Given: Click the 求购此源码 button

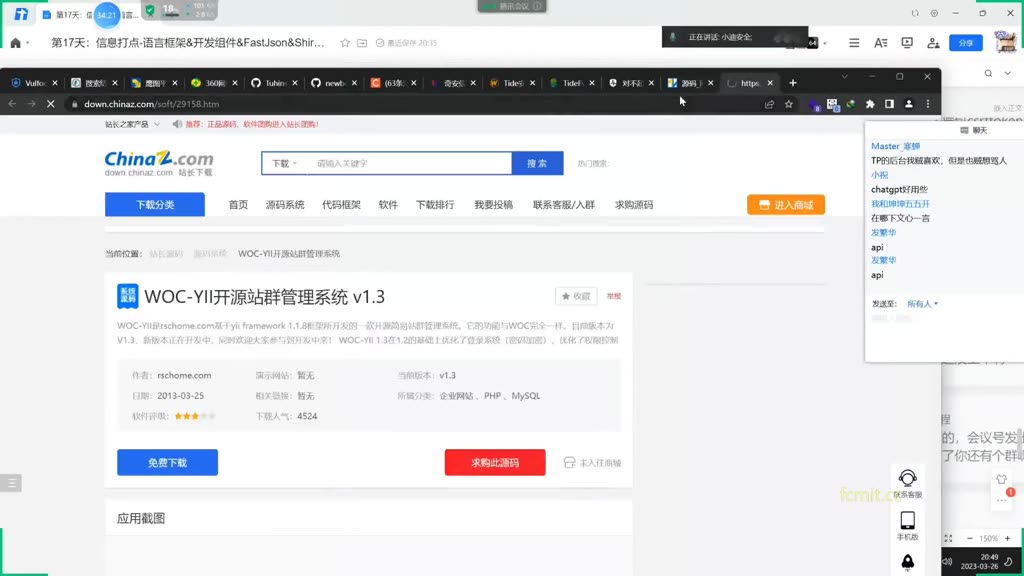Looking at the screenshot, I should pos(495,462).
